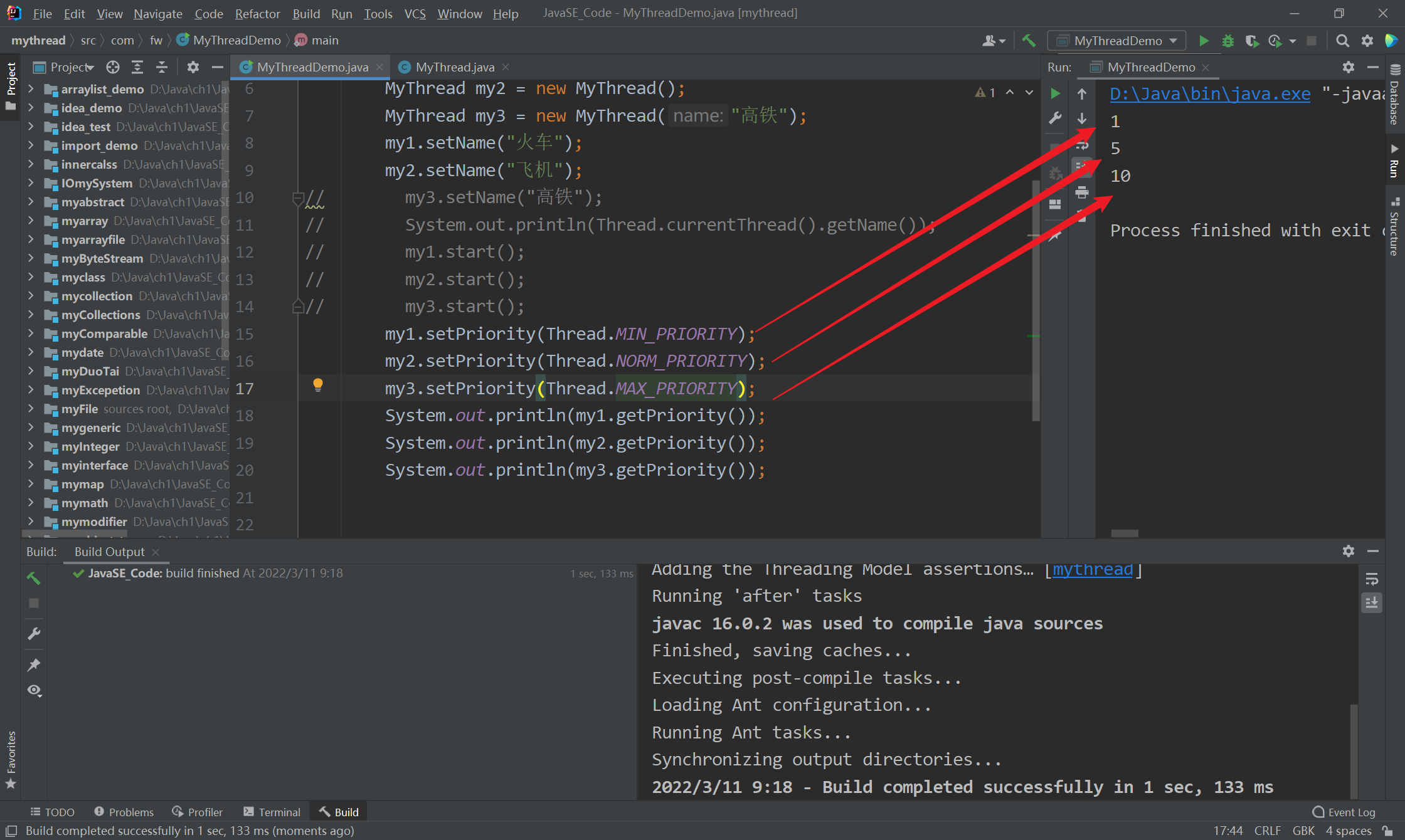Expand the mythread-related myException folder

coord(30,390)
